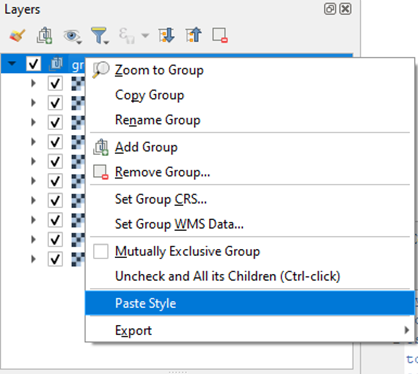
Task: Close the Layers panel
Action: pyautogui.click(x=345, y=9)
